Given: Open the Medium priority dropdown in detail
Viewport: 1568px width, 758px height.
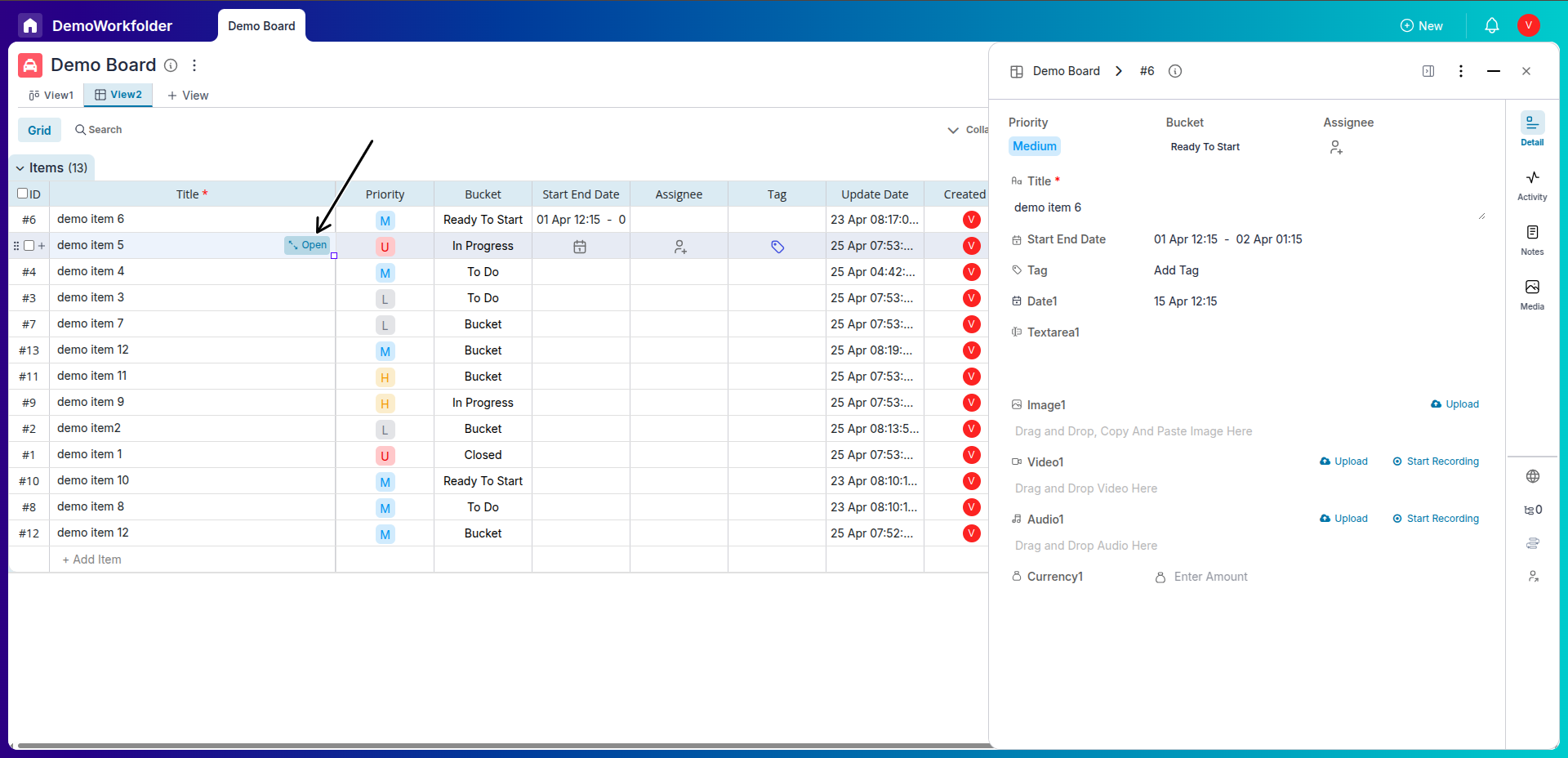Looking at the screenshot, I should coord(1035,146).
